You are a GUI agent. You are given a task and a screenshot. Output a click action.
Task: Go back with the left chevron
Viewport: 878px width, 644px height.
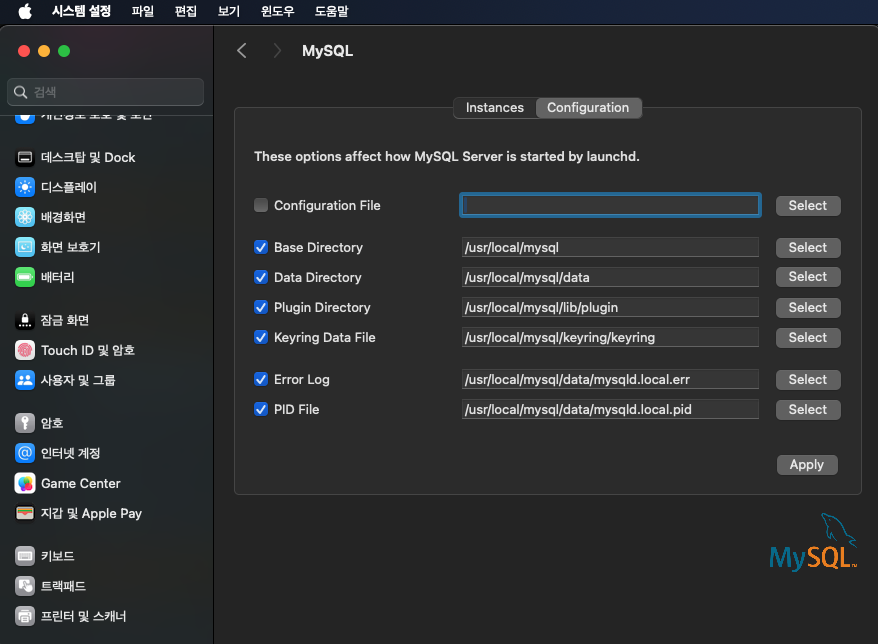click(x=242, y=51)
